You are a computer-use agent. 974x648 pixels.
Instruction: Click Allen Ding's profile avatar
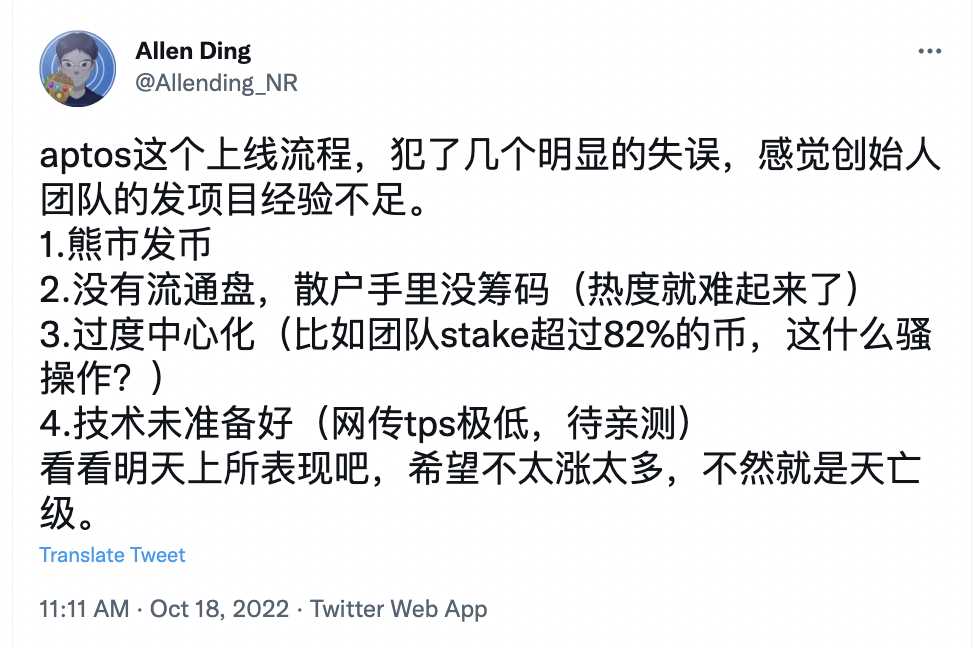[x=77, y=68]
